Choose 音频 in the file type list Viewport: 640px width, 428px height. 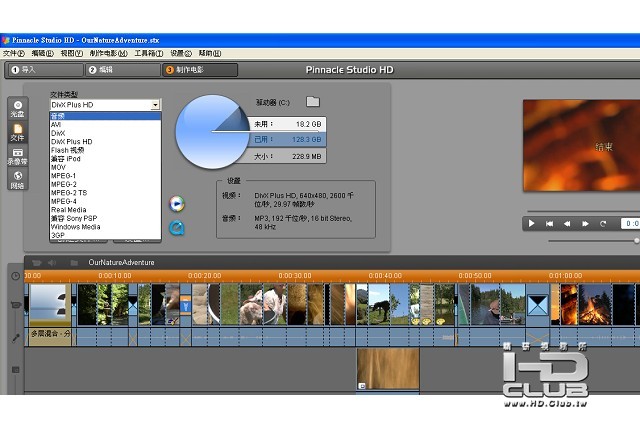pyautogui.click(x=105, y=116)
